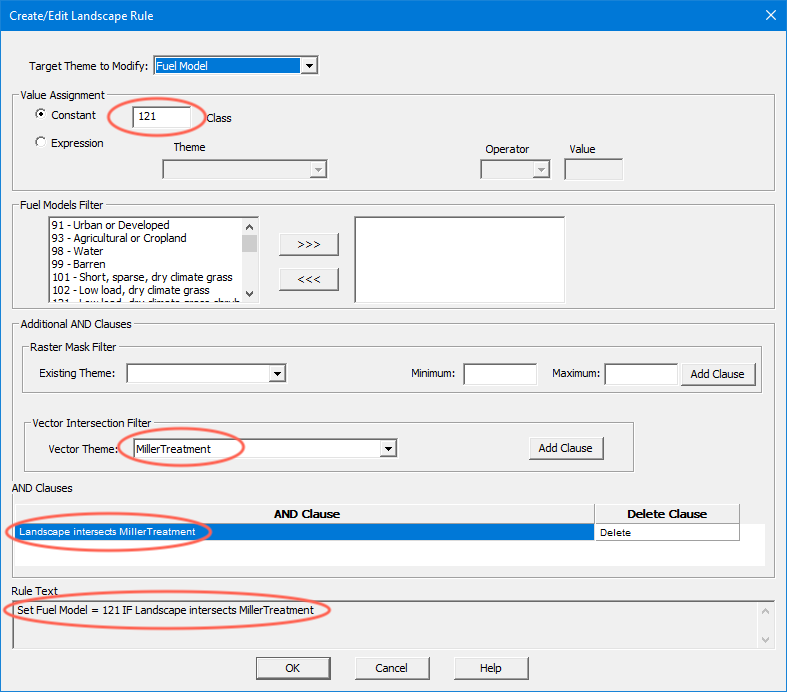Click the Help button
The height and width of the screenshot is (692, 787).
click(x=491, y=668)
